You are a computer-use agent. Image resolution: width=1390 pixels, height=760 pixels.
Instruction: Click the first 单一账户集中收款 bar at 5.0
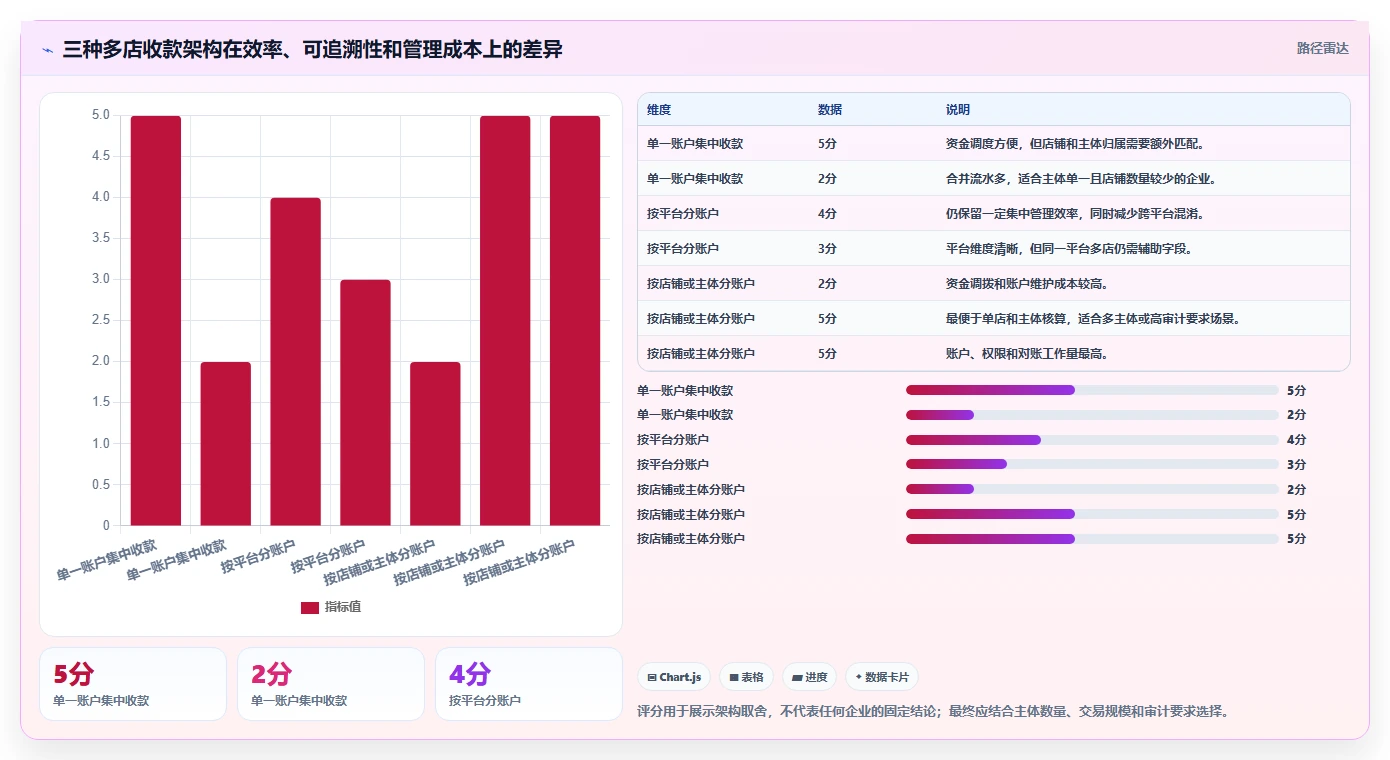tap(156, 321)
